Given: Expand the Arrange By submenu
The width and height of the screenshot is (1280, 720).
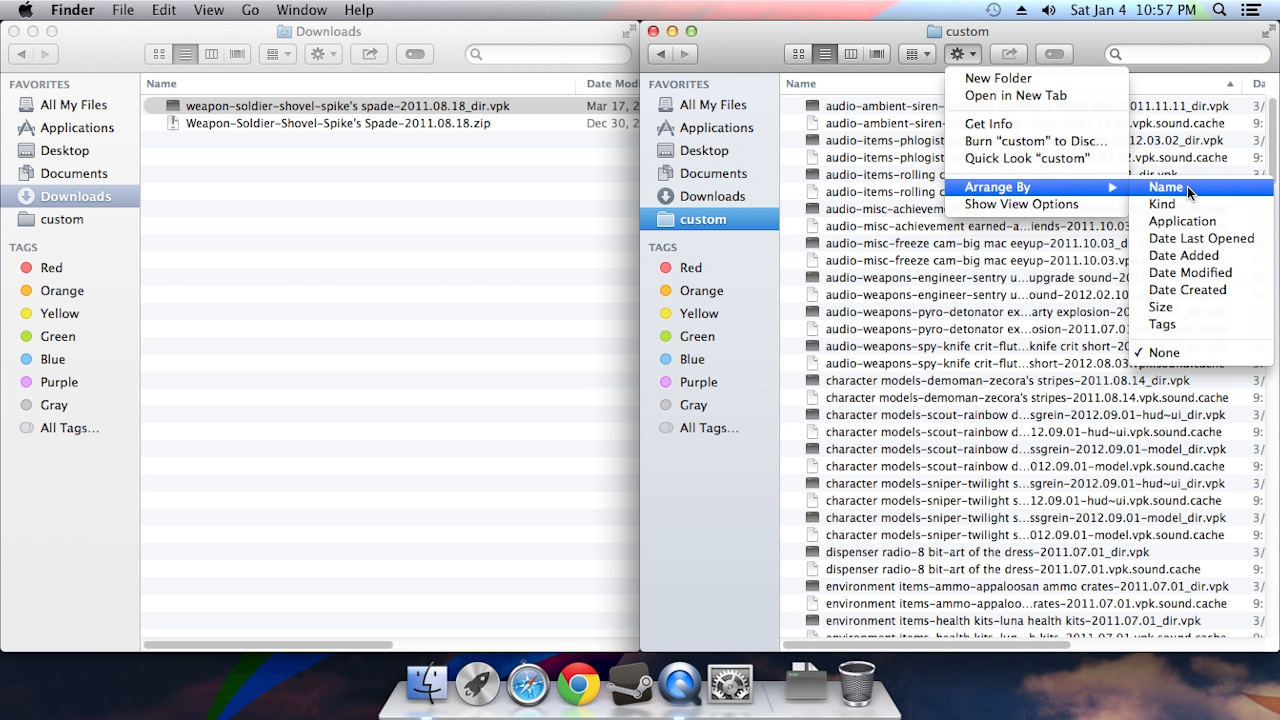Looking at the screenshot, I should [1036, 187].
